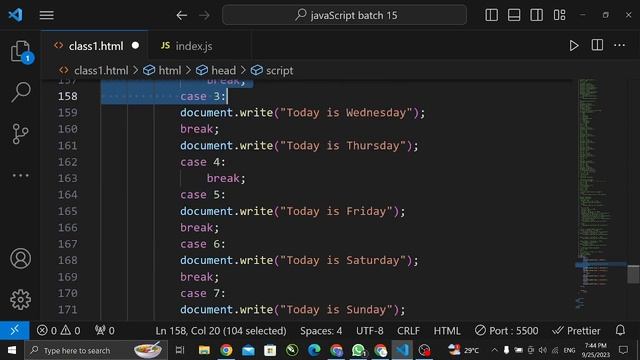Select language mode HTML
The width and height of the screenshot is (640, 360).
447,331
